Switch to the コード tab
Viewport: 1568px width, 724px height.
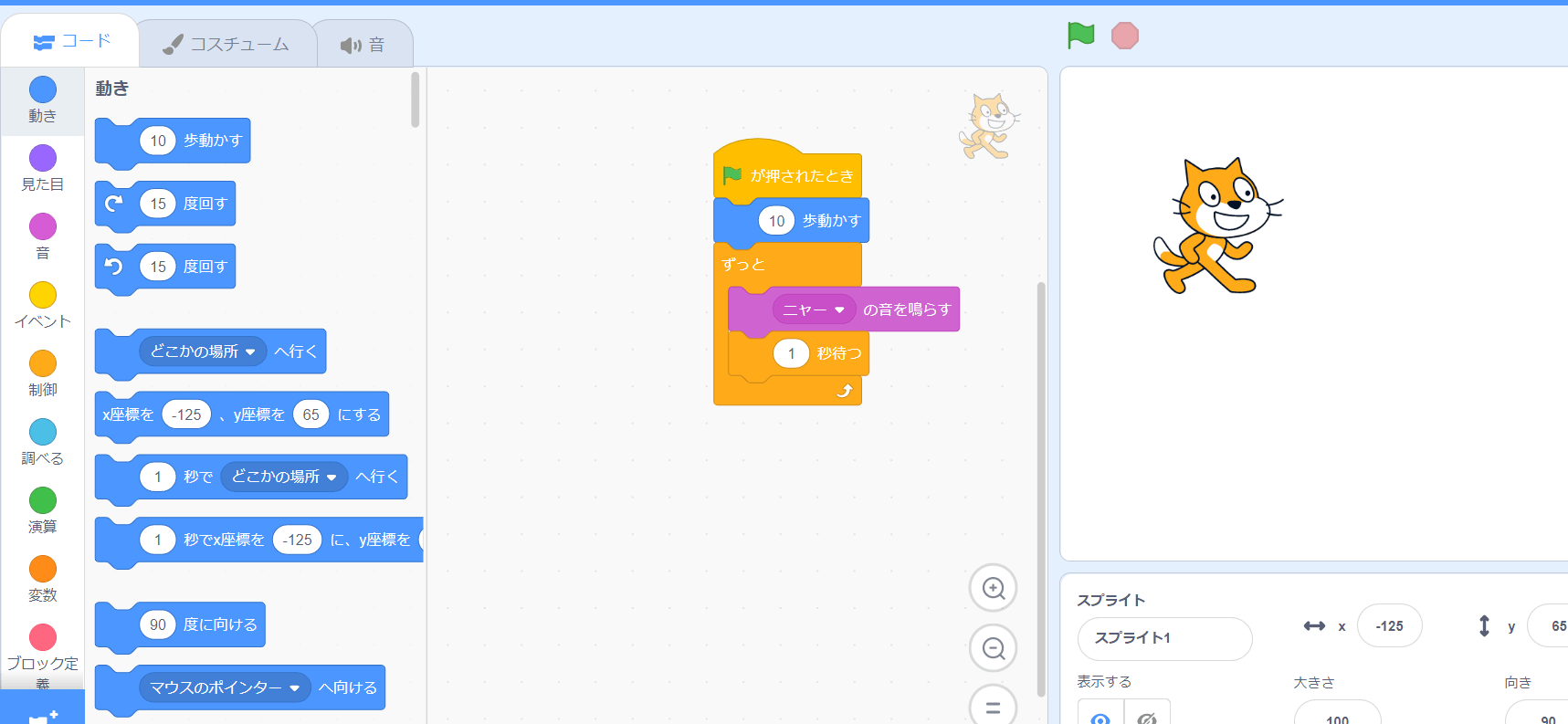click(71, 42)
